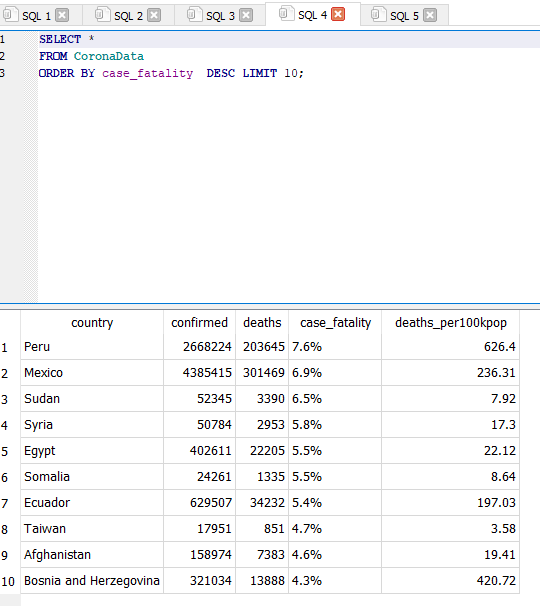Viewport: 540px width, 606px height.
Task: Select row number 10 header
Action: tap(10, 581)
